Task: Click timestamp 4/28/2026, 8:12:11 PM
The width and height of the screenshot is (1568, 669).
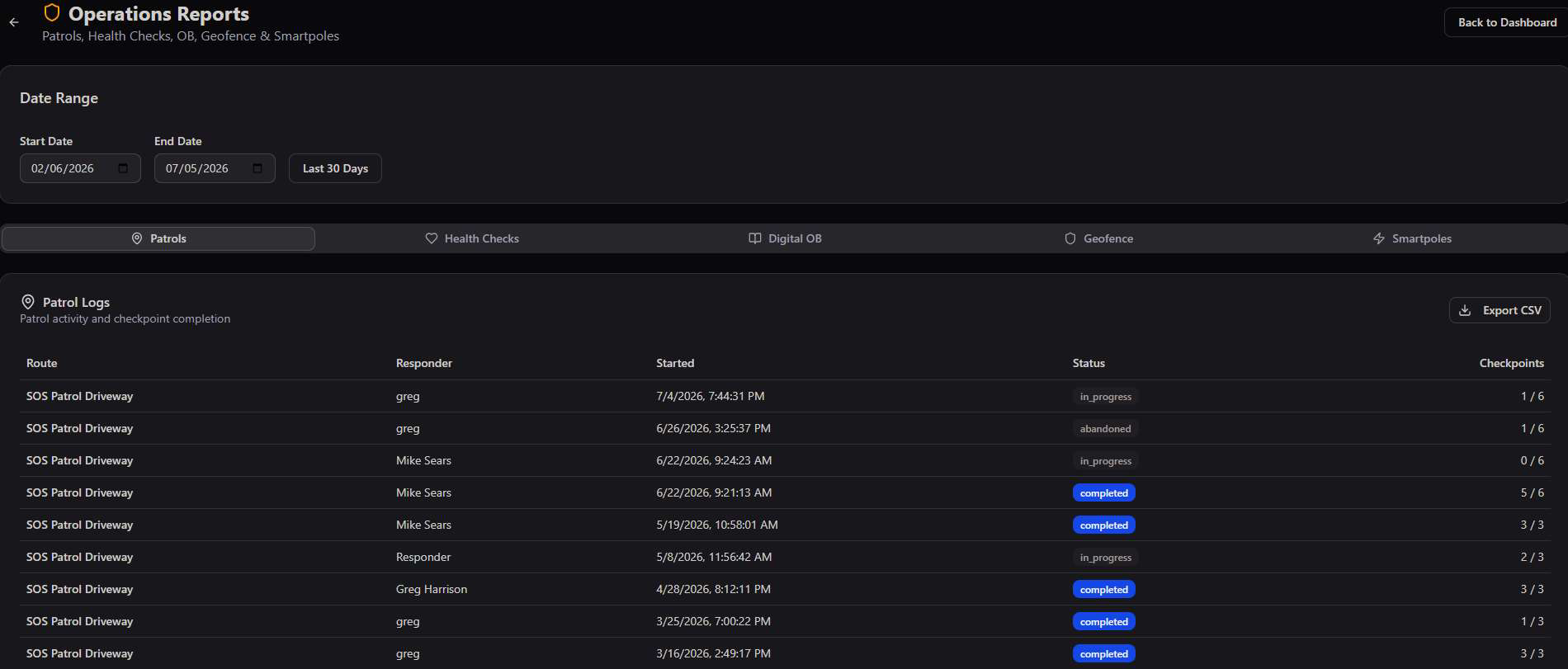Action: point(713,589)
